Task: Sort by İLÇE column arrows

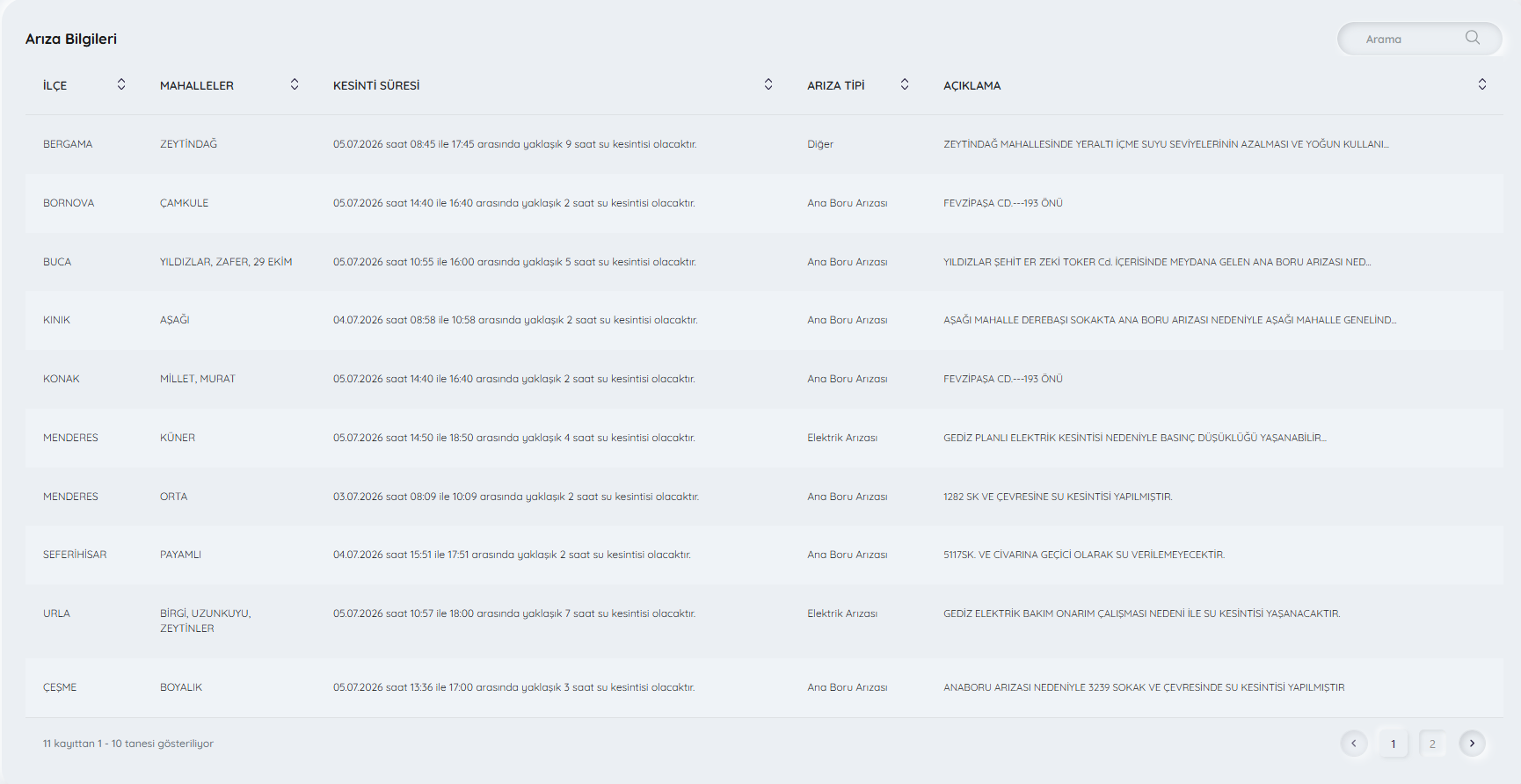Action: click(121, 84)
